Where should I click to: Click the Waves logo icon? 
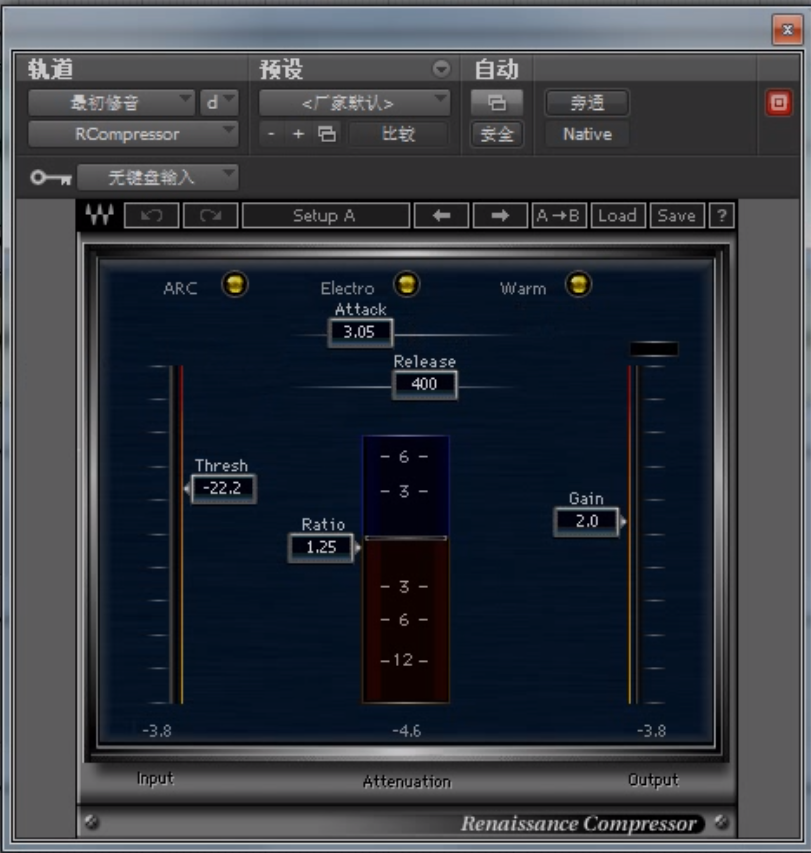tap(99, 216)
